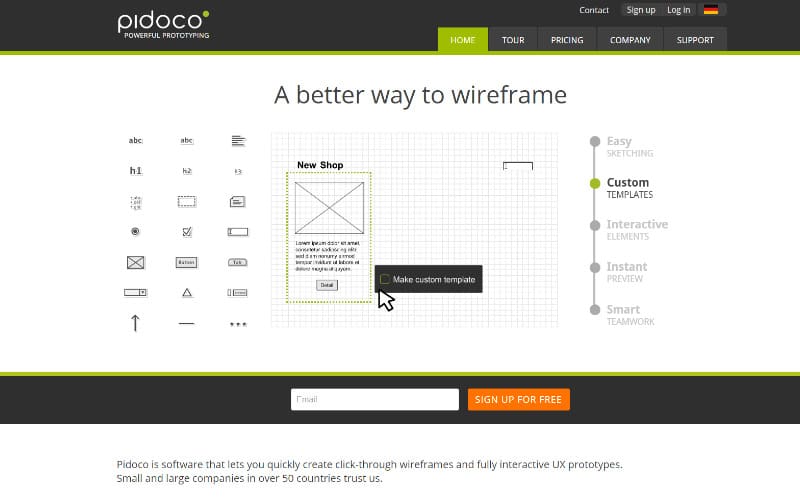The width and height of the screenshot is (800, 500).
Task: Click into the Email input field
Action: 374,399
